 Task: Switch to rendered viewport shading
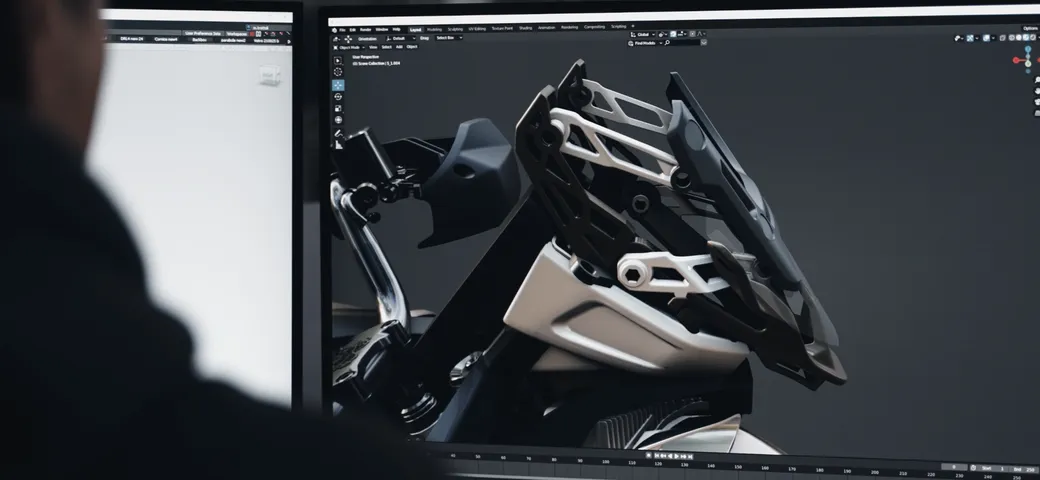click(1033, 38)
